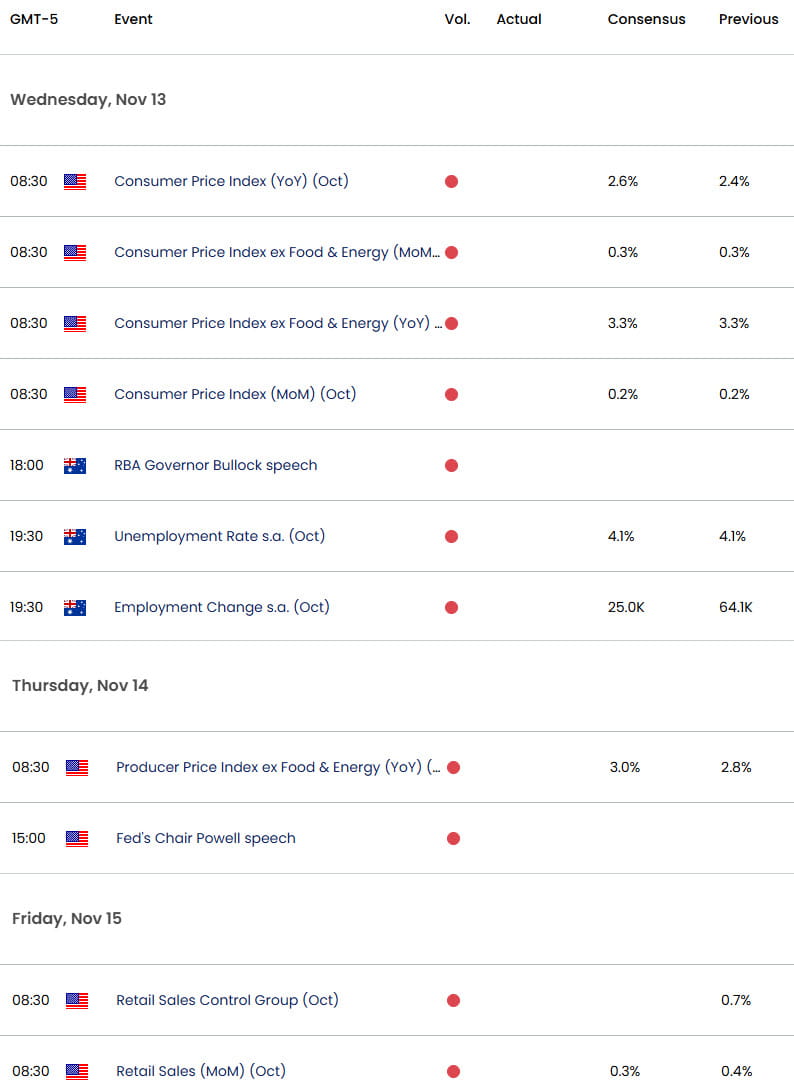Click the red dot next to Consumer Price Index (MoM)
The image size is (794, 1090).
click(x=452, y=394)
